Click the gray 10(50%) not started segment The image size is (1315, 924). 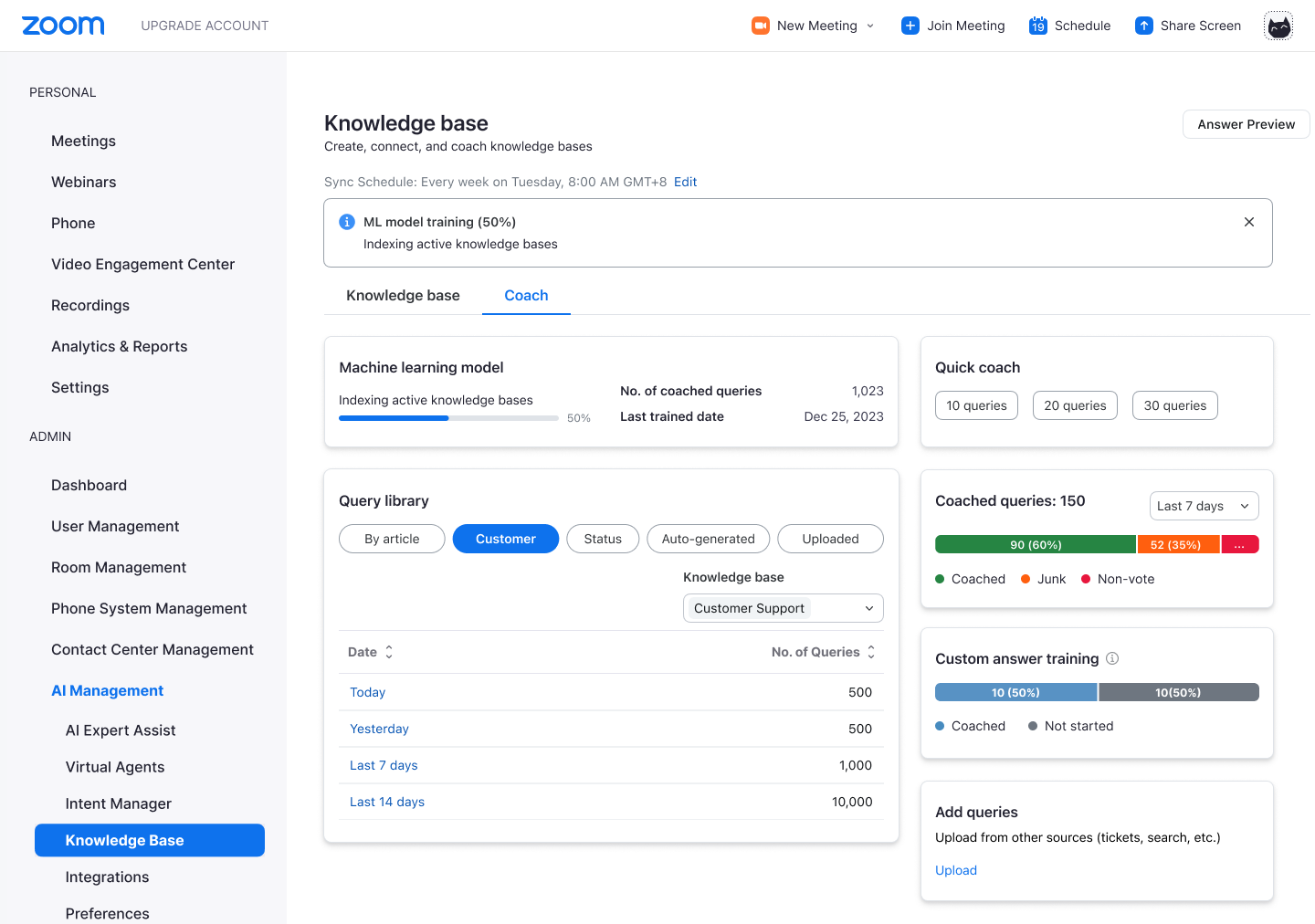click(x=1179, y=692)
